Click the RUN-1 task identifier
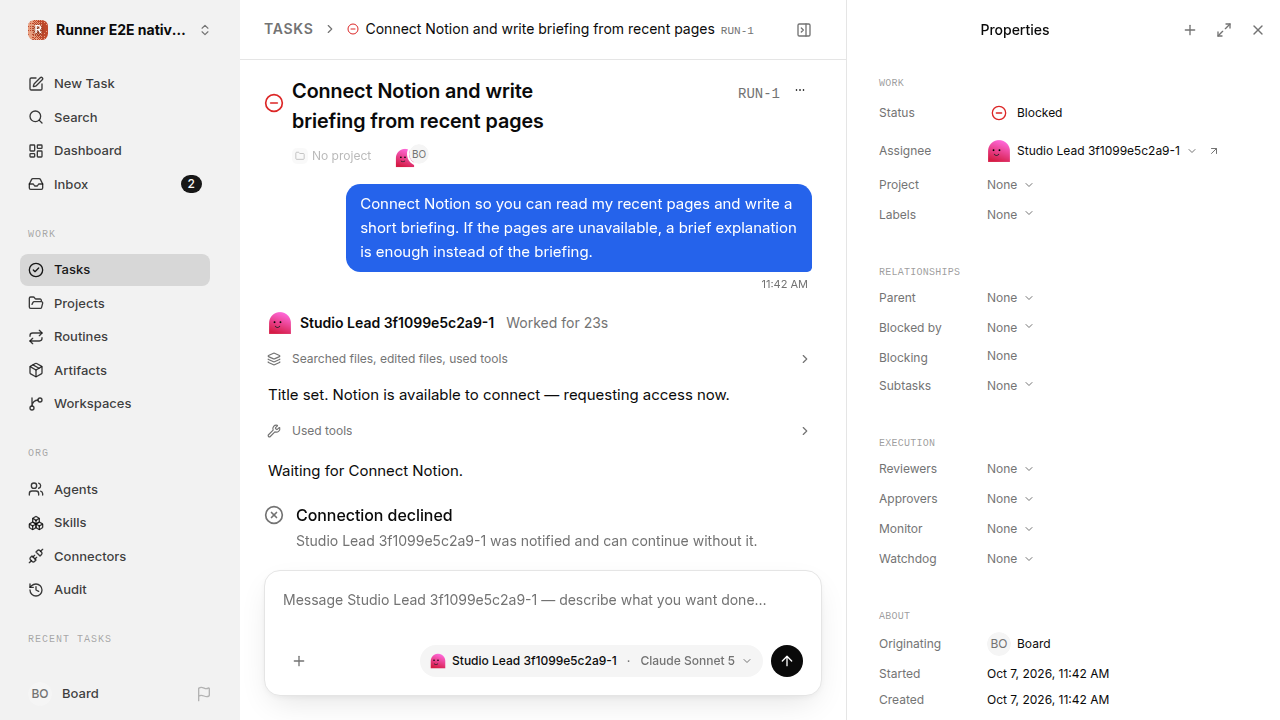The width and height of the screenshot is (1280, 720). click(x=758, y=94)
